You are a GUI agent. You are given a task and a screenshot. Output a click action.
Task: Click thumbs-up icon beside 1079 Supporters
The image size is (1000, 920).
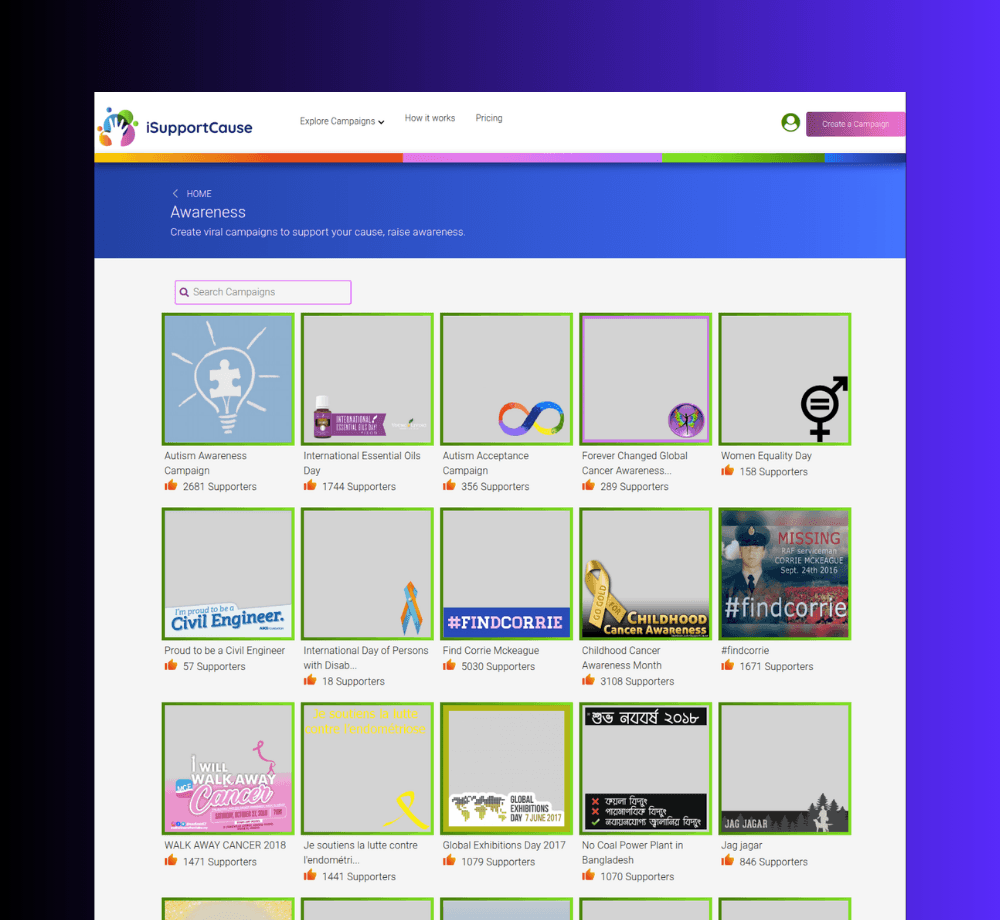point(449,861)
